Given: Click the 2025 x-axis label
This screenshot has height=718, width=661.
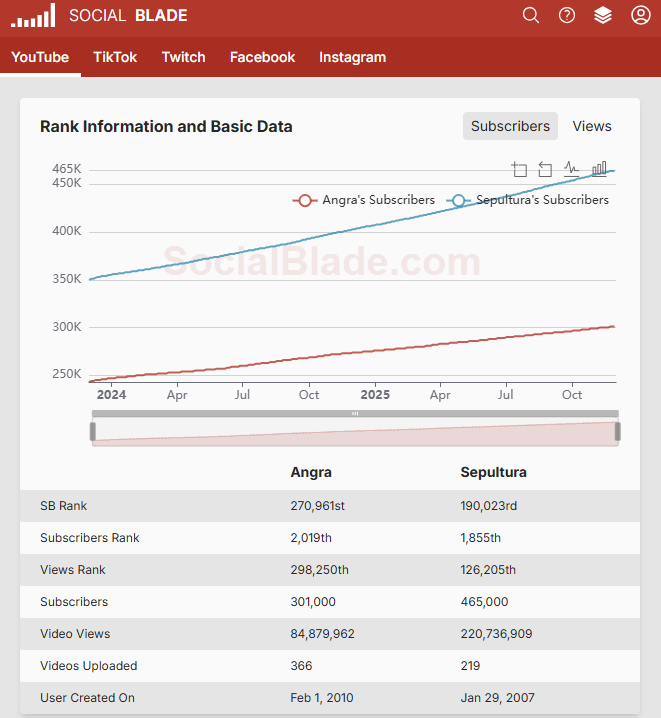Looking at the screenshot, I should [x=375, y=395].
